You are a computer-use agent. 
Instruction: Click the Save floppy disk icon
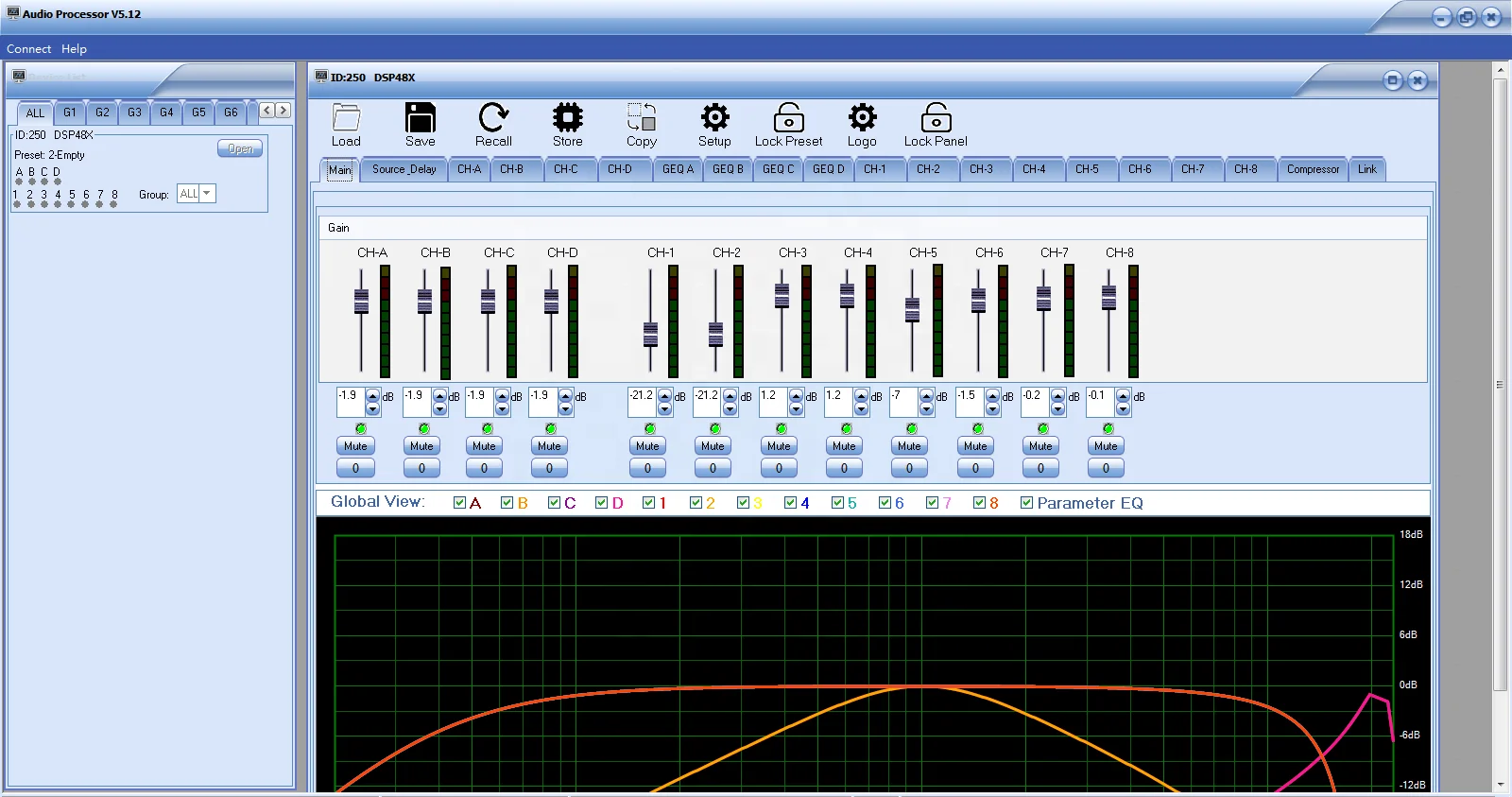coord(420,118)
